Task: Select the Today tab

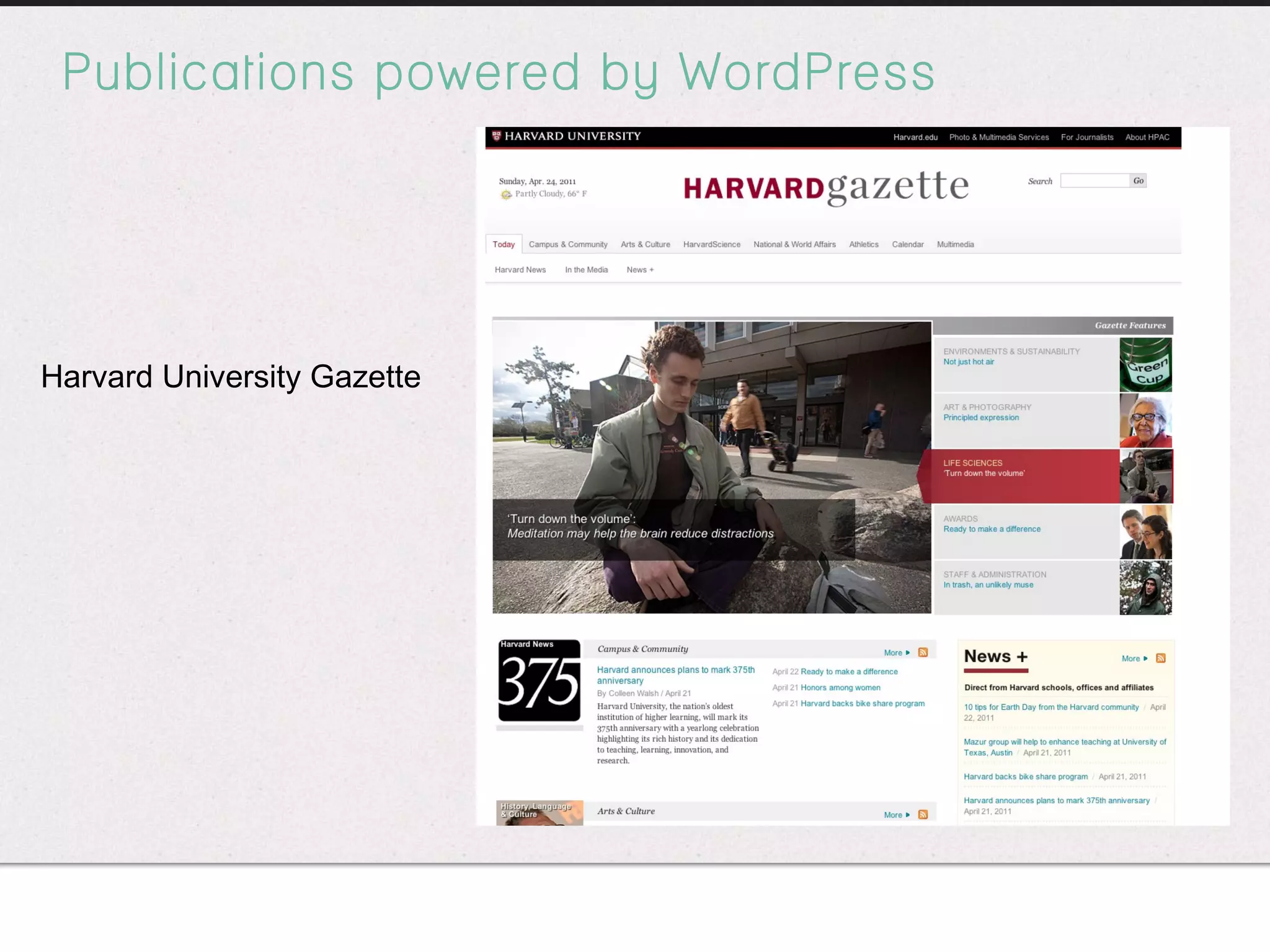Action: [504, 244]
